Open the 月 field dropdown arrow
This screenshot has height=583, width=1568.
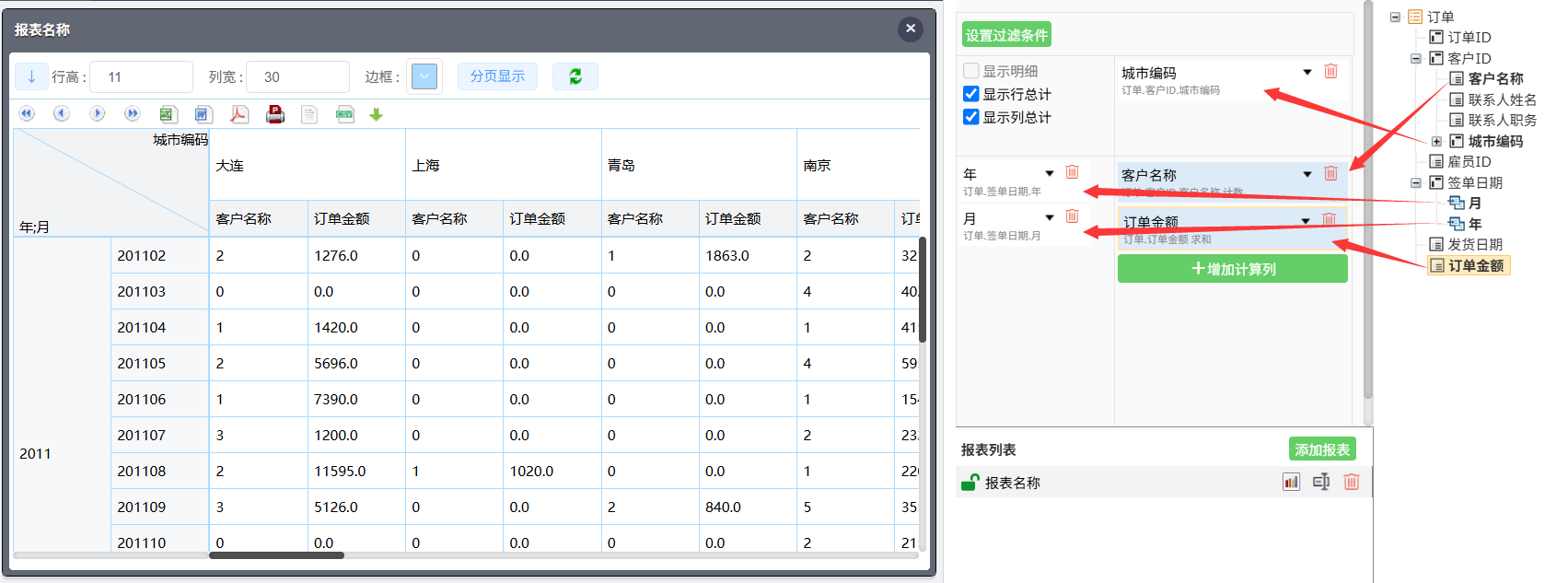pyautogui.click(x=1049, y=217)
